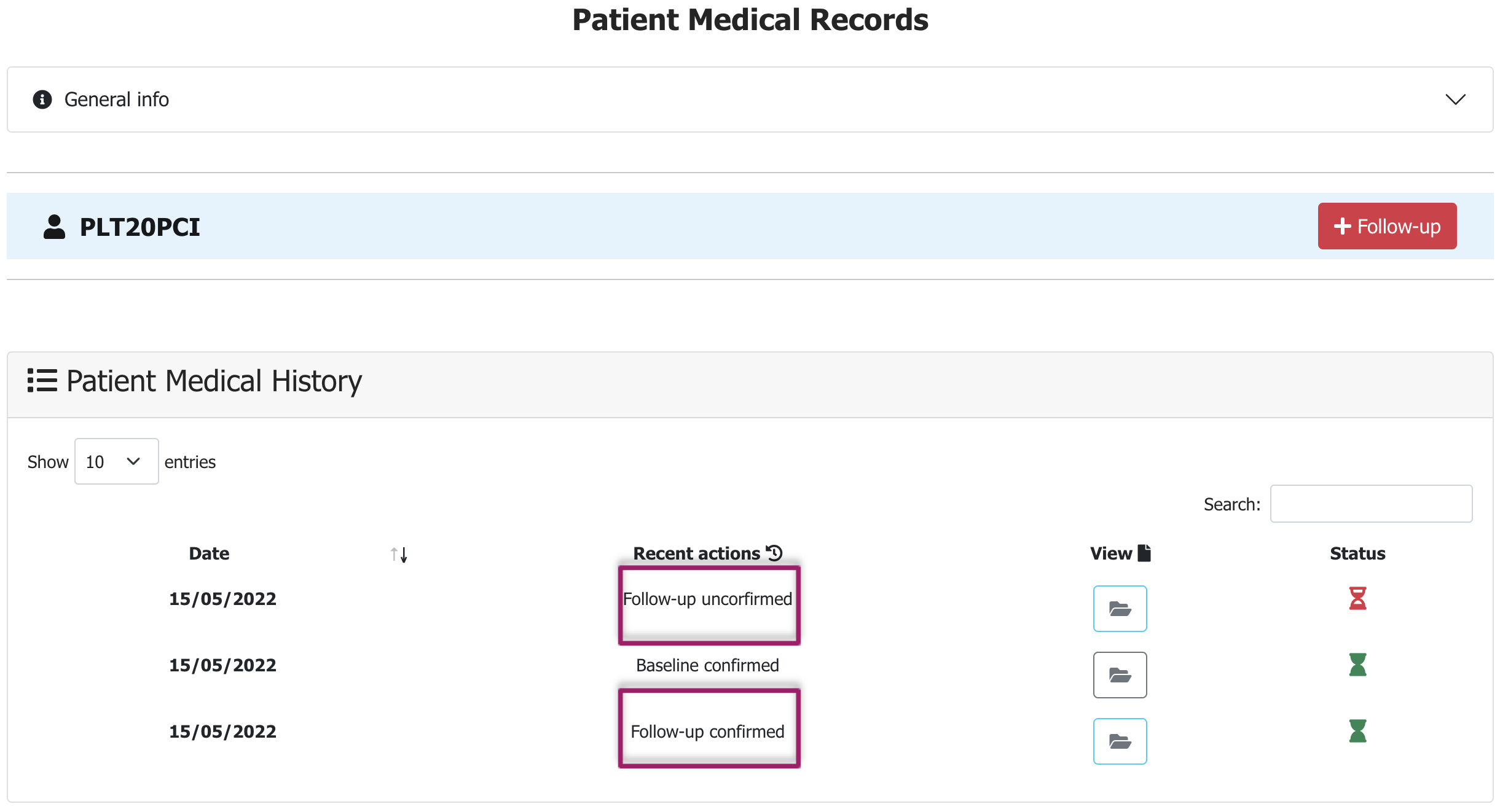The image size is (1500, 812).
Task: Click the Add Follow-up button
Action: coord(1390,227)
